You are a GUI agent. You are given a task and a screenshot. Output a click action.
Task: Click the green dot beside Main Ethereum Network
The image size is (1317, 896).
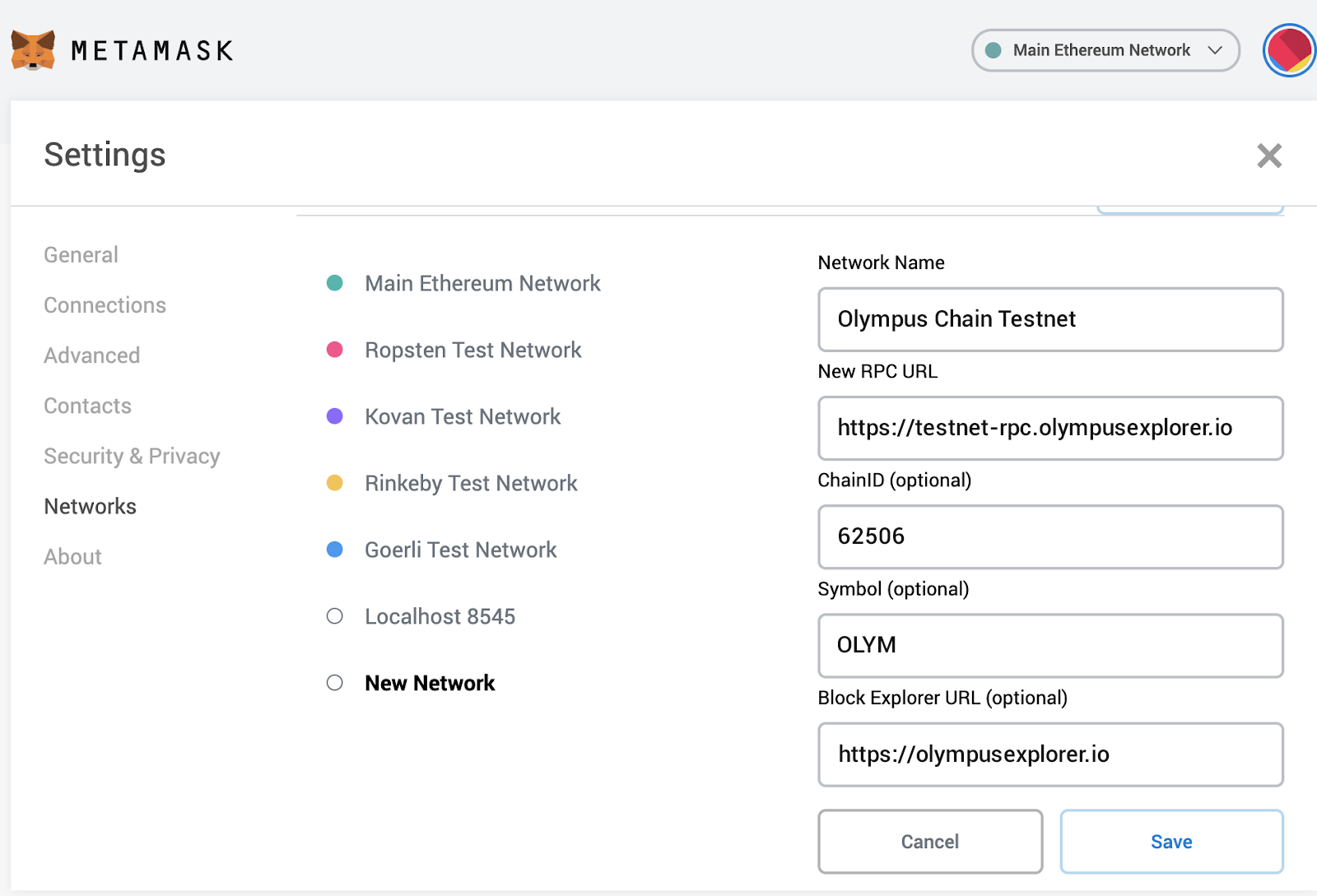(334, 283)
